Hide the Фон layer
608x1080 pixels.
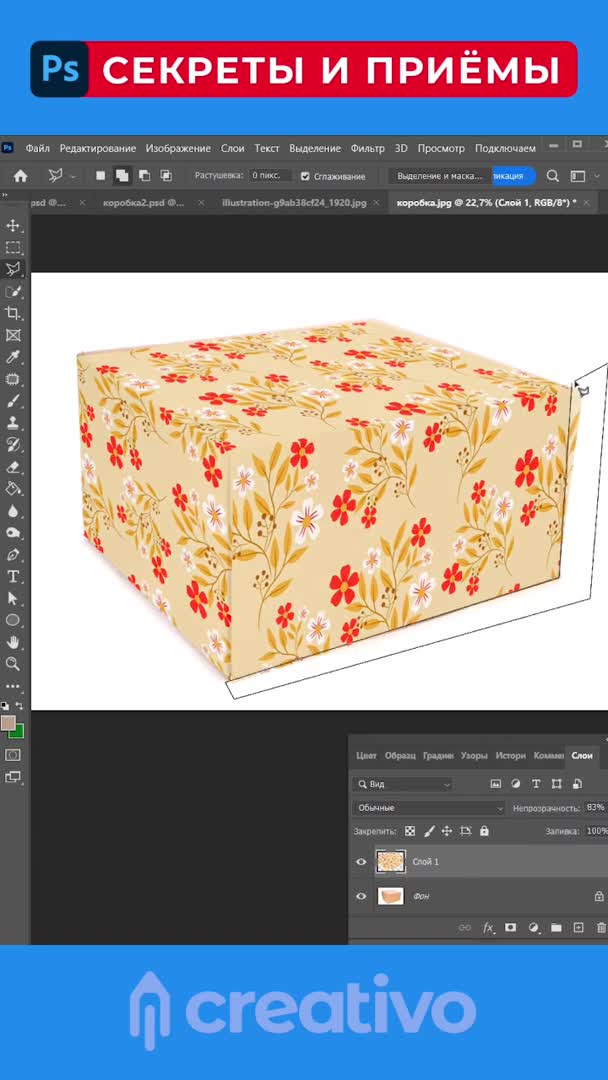[x=361, y=896]
